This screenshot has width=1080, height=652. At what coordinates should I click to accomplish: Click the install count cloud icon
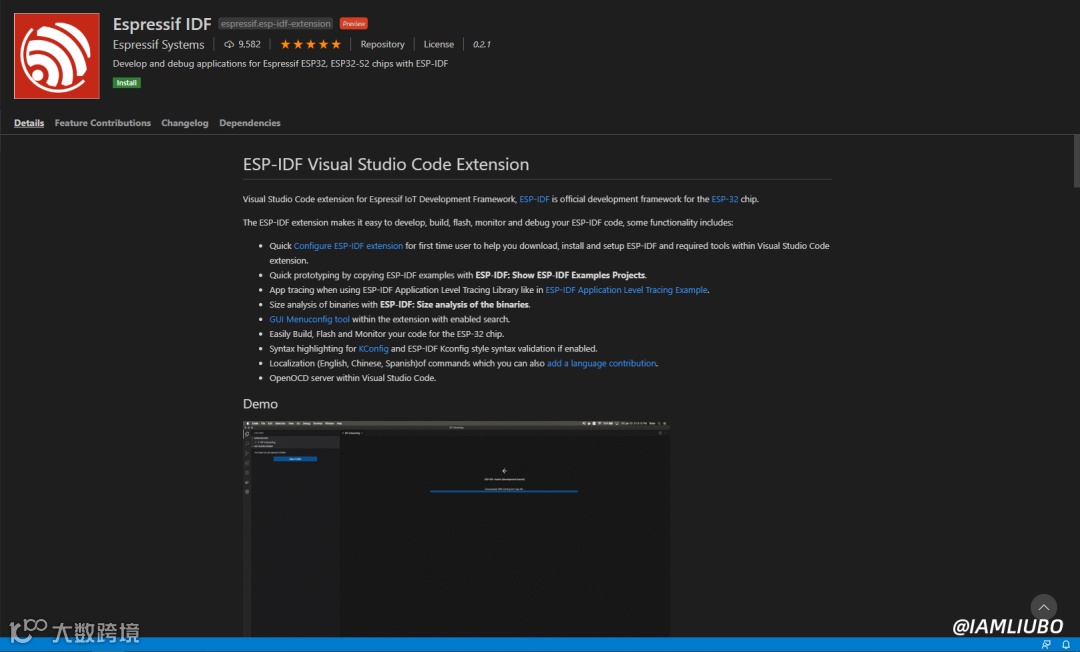click(x=229, y=44)
